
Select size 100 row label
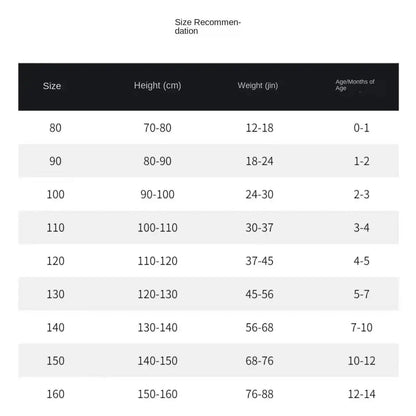[x=55, y=194]
